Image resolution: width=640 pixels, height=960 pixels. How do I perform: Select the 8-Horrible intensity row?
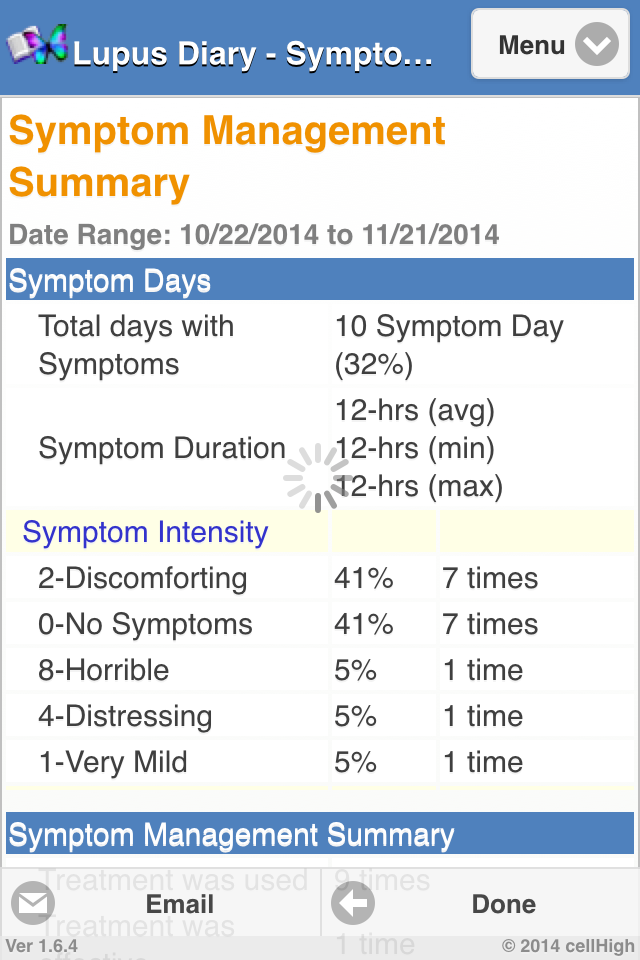point(104,670)
